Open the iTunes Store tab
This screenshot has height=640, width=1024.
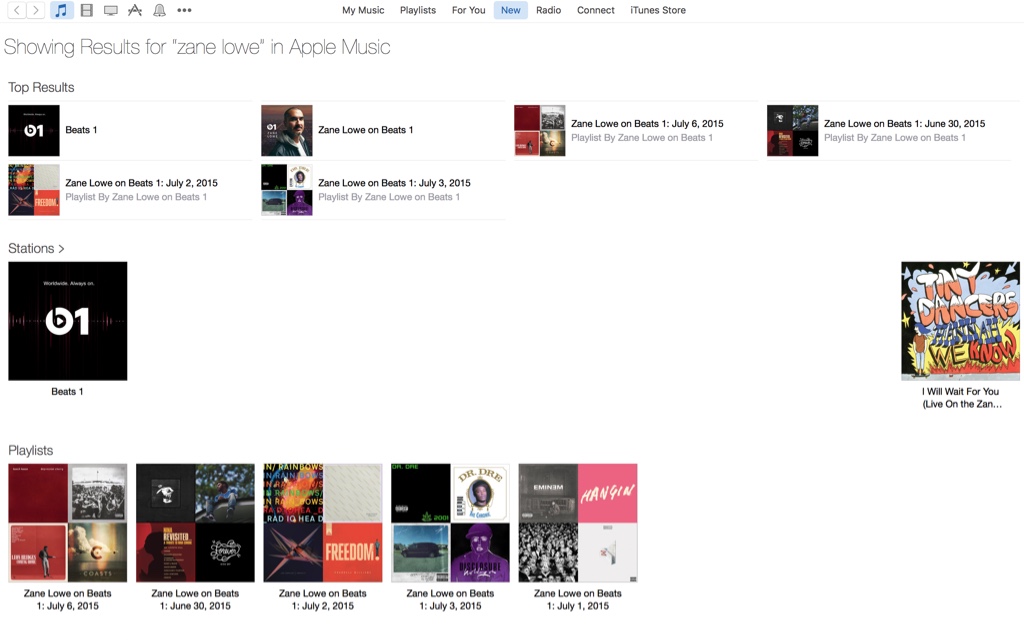click(658, 10)
